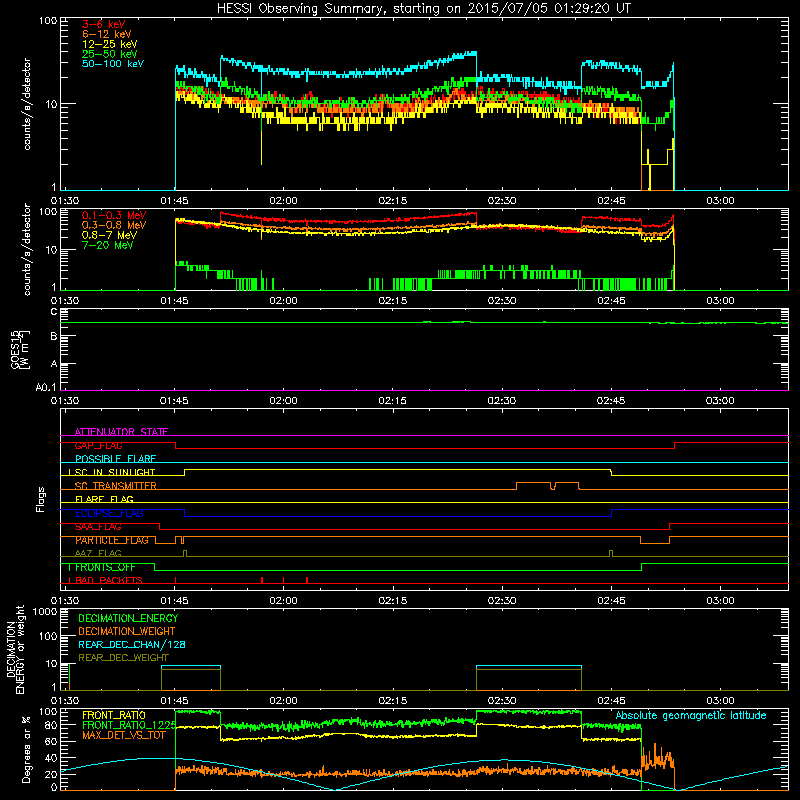Click the 0.3-0.8 MeV legend label
Screen dimensions: 800x800
click(x=114, y=225)
